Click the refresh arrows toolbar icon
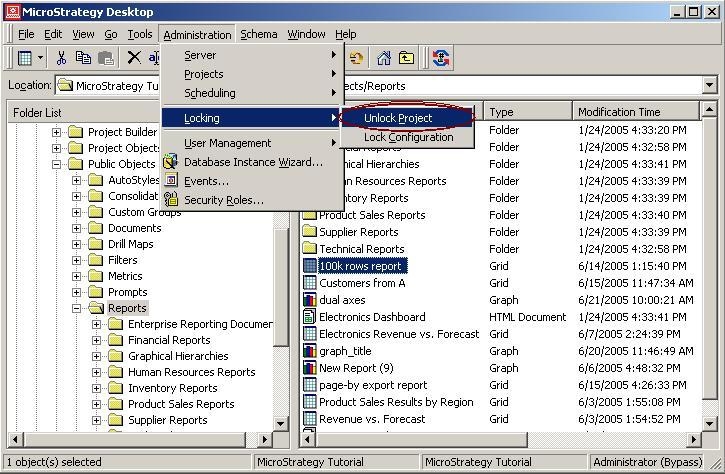Screen dimensions: 725x474 pyautogui.click(x=441, y=58)
